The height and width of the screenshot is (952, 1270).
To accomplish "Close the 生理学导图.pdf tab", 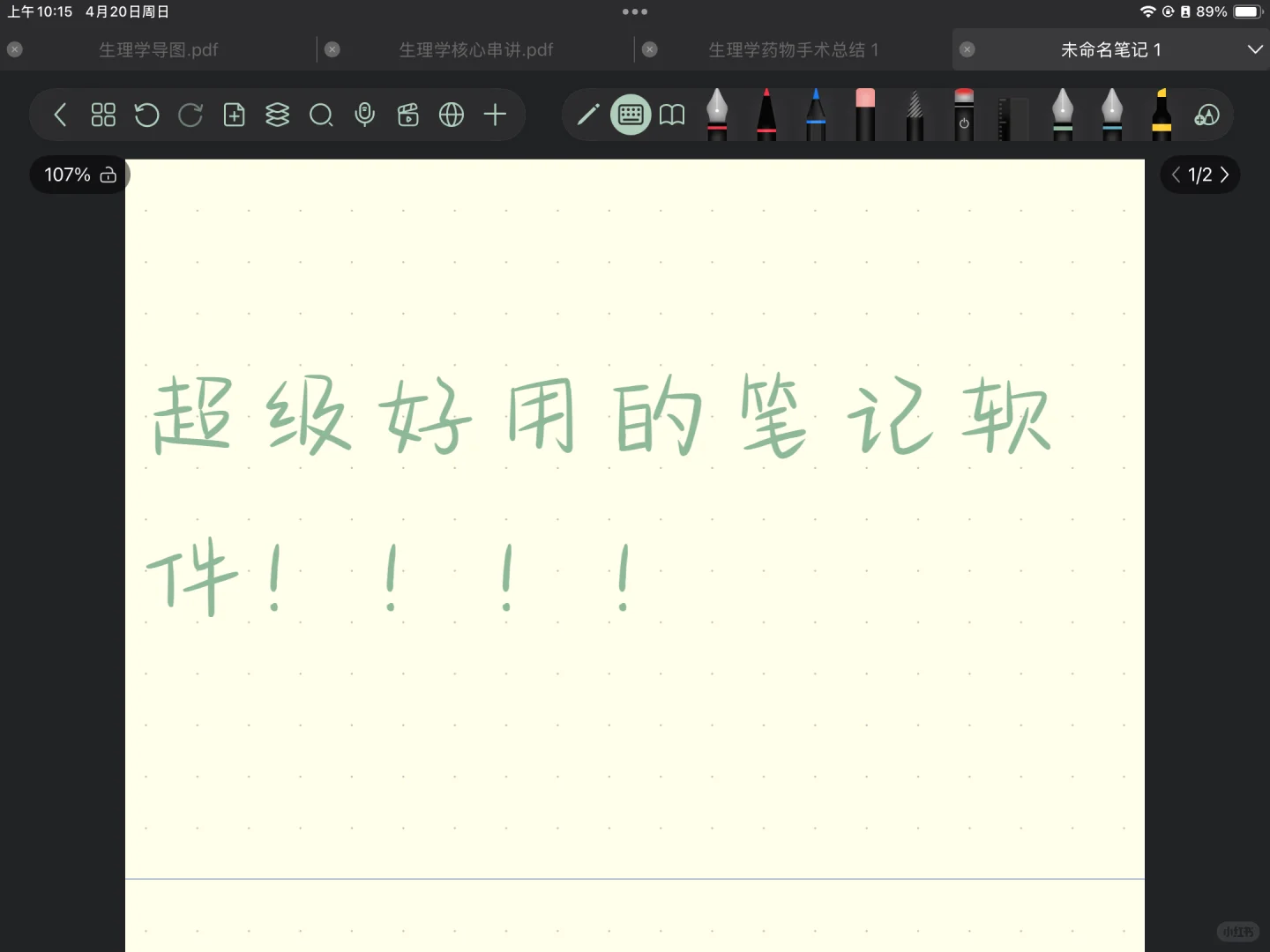I will 15,49.
